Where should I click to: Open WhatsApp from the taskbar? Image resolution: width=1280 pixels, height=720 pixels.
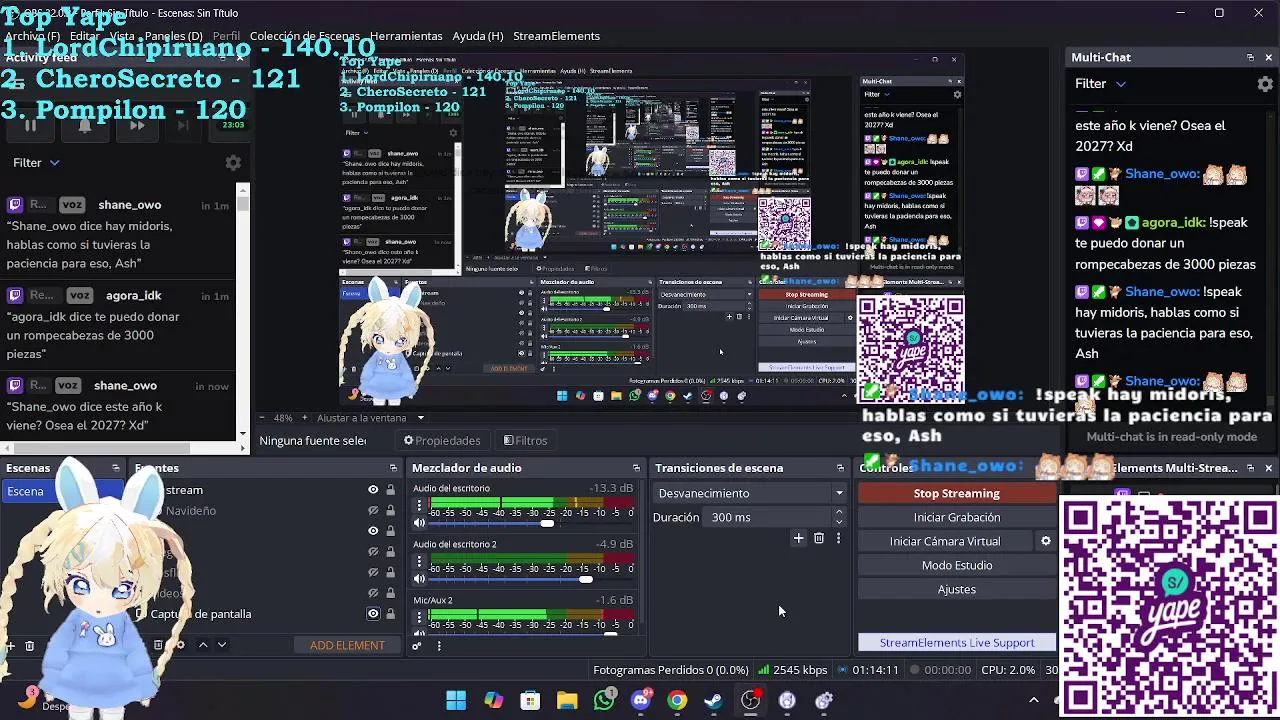(x=604, y=700)
